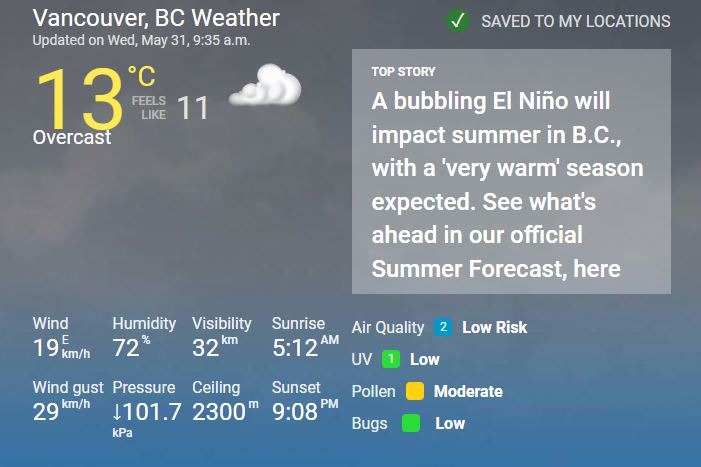Click the 13 degree temperature reading
Screen dimensions: 701x467
(80, 98)
